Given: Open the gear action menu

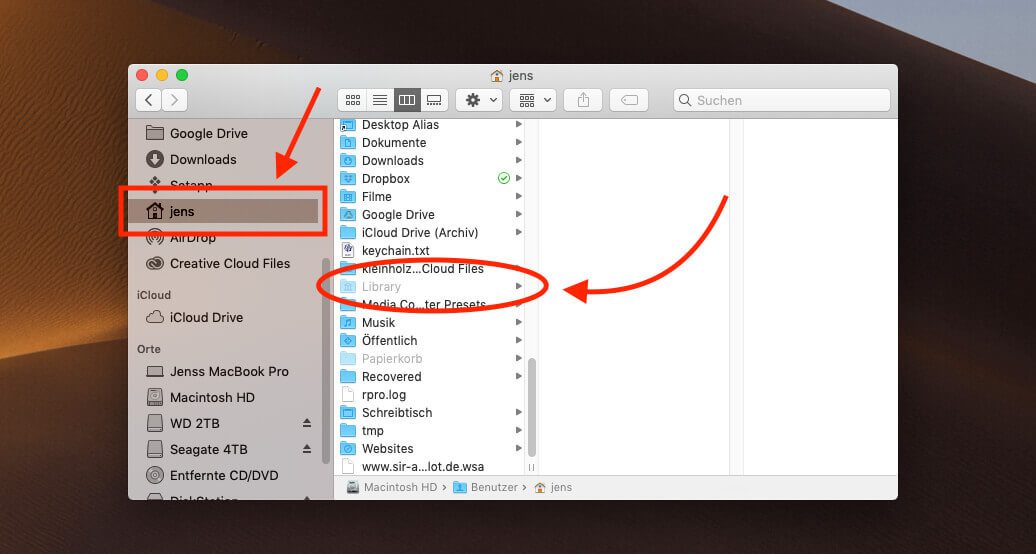Looking at the screenshot, I should [x=479, y=100].
